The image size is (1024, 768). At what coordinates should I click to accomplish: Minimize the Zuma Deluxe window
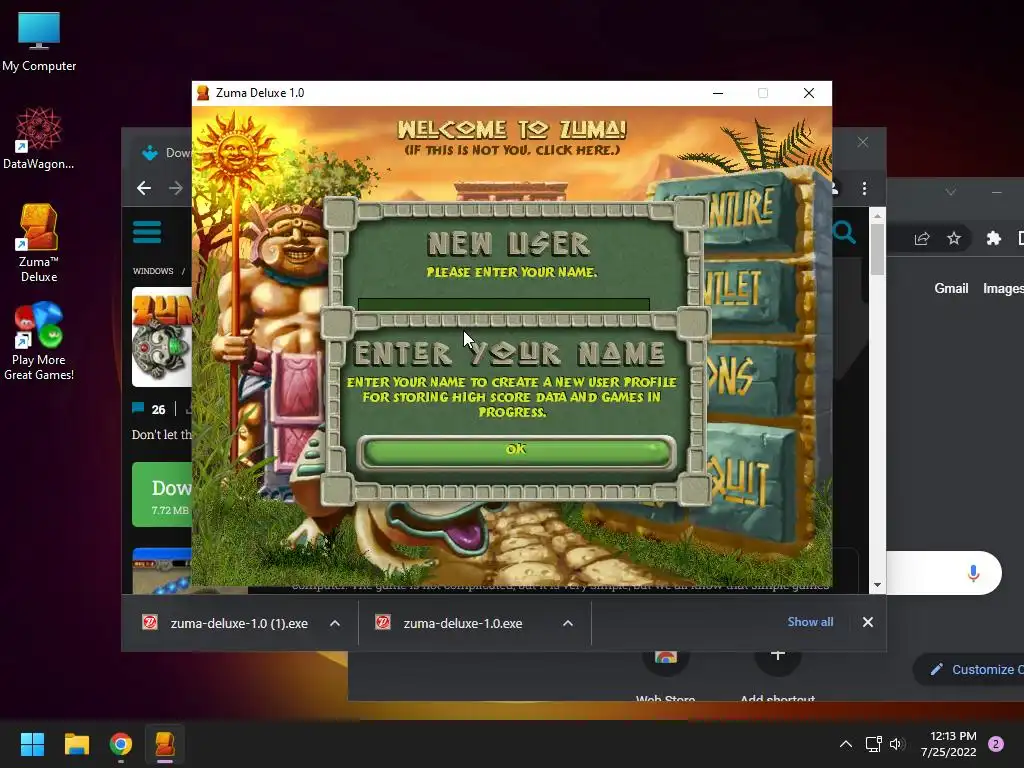718,93
